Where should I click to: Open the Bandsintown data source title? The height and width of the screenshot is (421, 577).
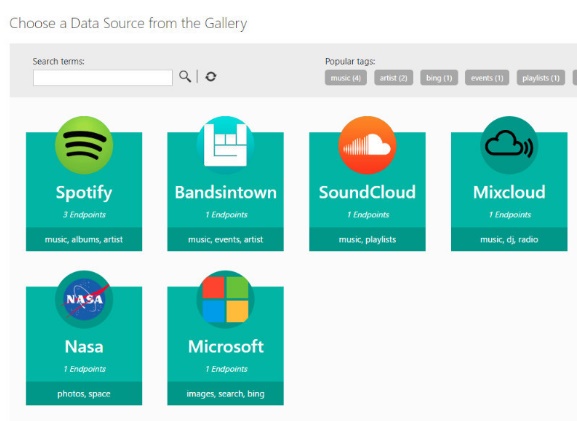226,192
